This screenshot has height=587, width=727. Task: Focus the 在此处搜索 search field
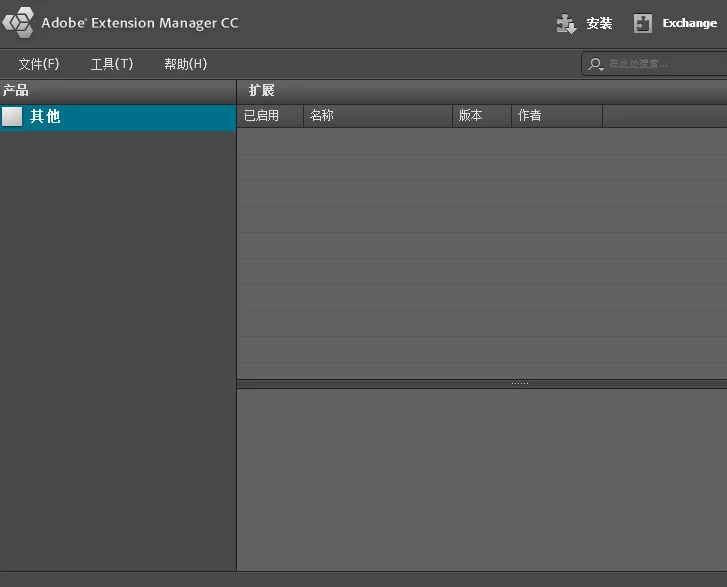tap(654, 64)
